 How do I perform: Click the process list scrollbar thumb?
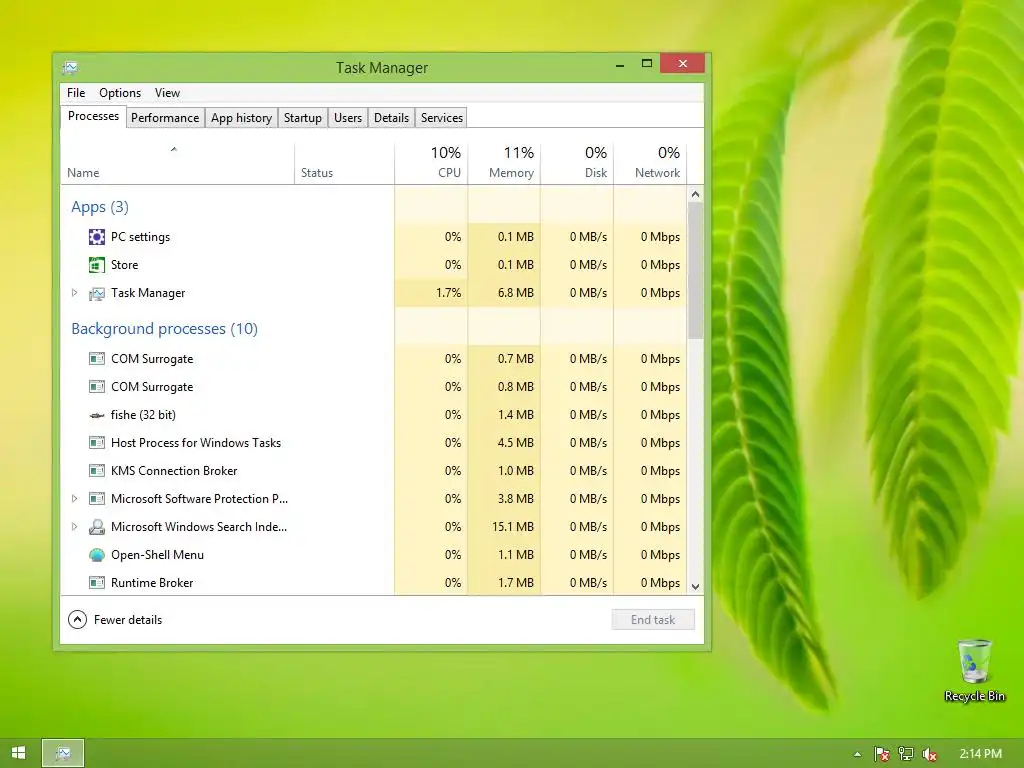click(696, 270)
